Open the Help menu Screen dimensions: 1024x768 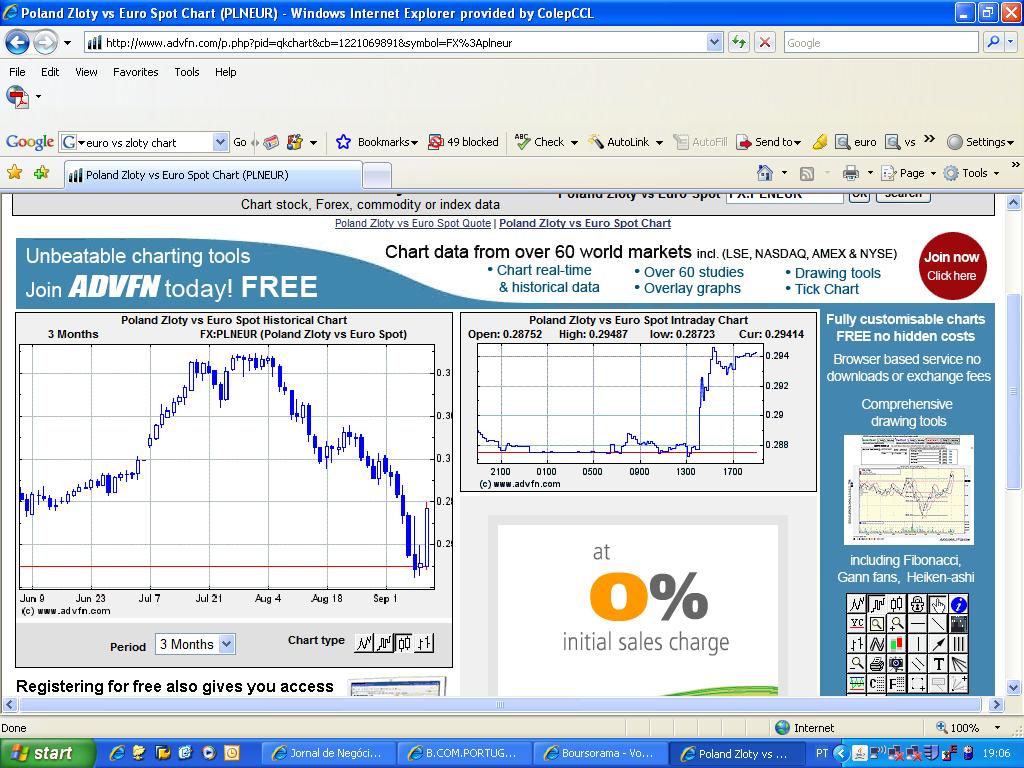click(x=225, y=72)
